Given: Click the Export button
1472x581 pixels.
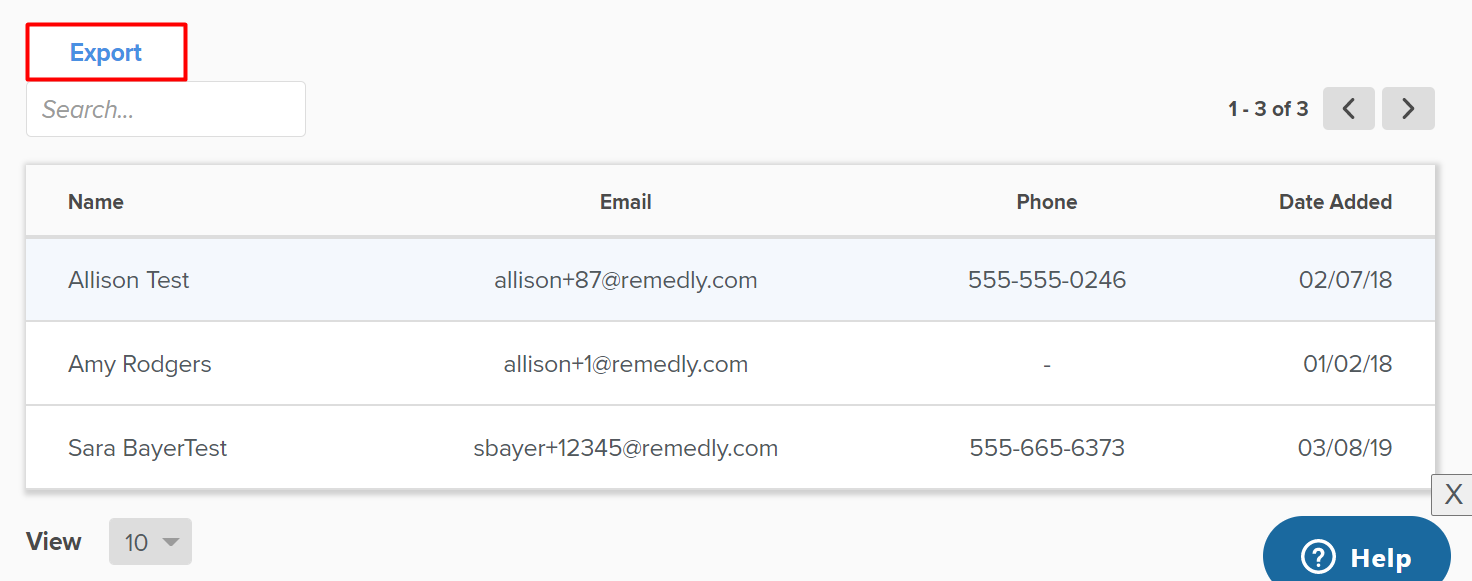Looking at the screenshot, I should click(106, 53).
